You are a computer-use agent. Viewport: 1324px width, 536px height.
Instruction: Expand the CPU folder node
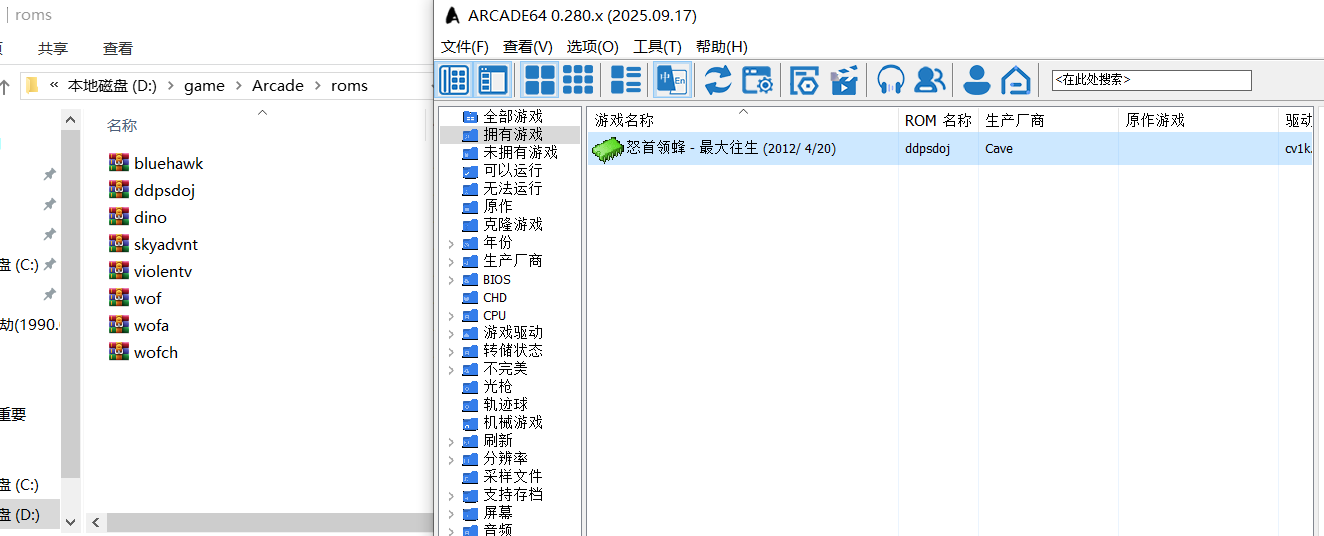[x=451, y=316]
